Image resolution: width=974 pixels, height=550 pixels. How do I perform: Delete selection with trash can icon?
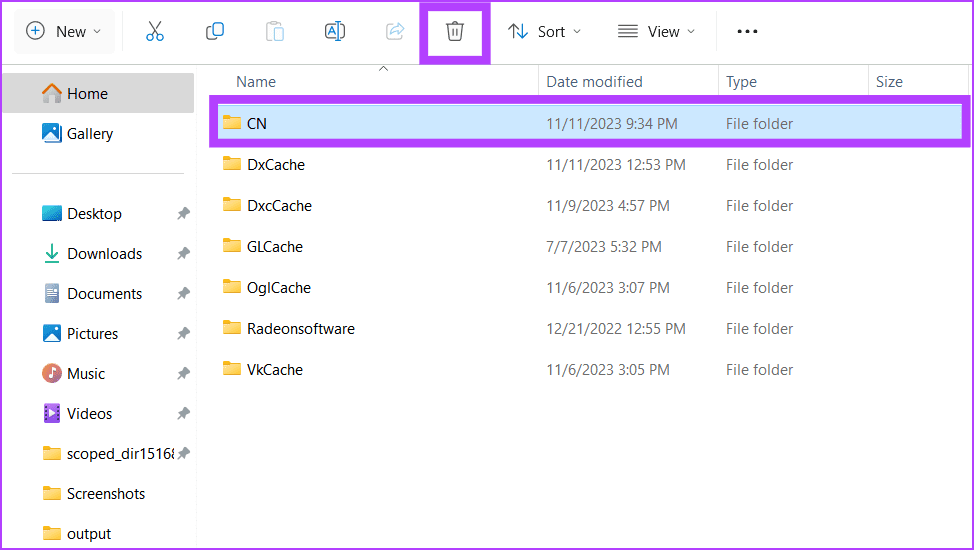point(455,31)
